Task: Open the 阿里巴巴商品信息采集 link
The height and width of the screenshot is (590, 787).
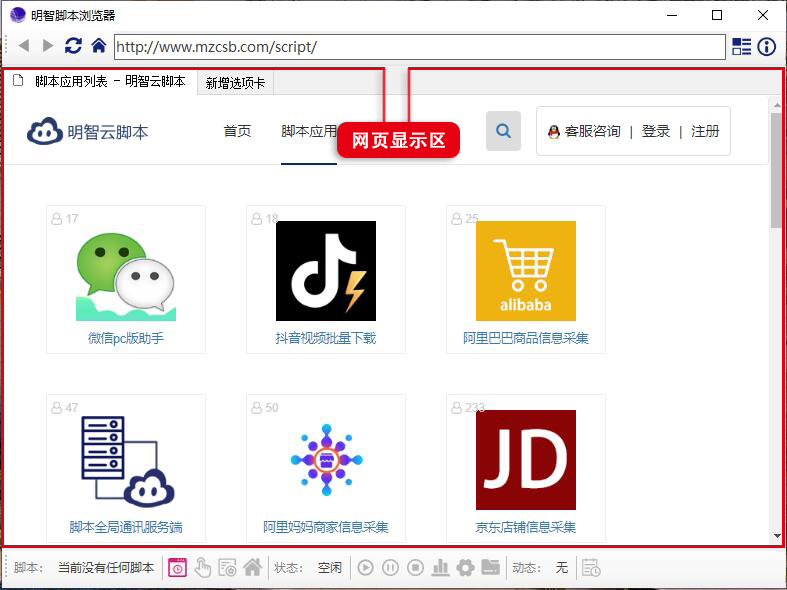Action: pyautogui.click(x=526, y=338)
